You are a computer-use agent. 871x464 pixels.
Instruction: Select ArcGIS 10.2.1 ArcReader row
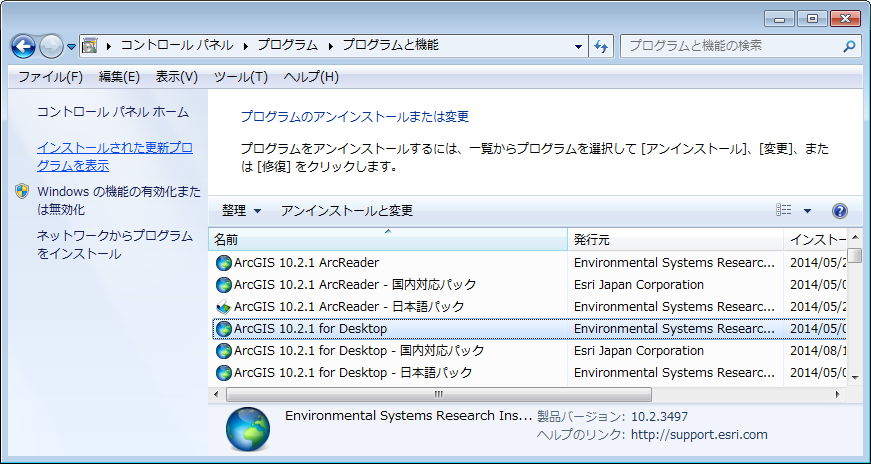pos(530,262)
